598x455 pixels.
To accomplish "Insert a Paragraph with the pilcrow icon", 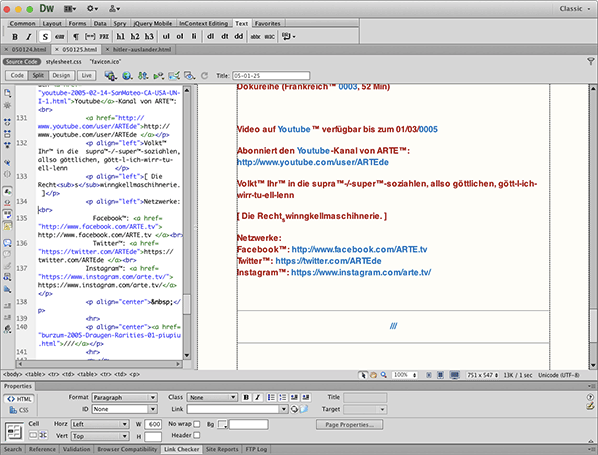I will pos(76,37).
